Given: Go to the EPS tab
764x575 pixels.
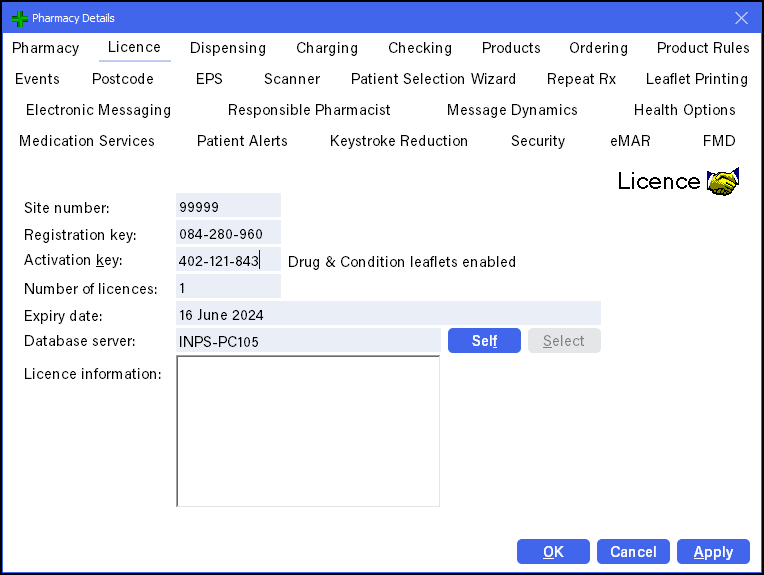Looking at the screenshot, I should [x=209, y=79].
